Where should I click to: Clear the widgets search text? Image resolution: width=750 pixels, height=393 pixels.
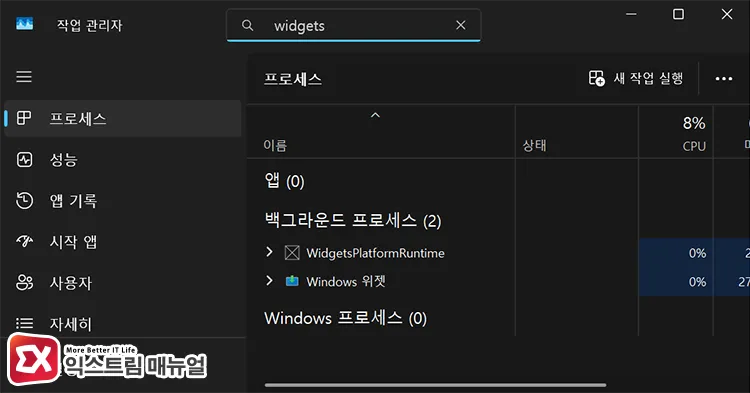coord(461,25)
